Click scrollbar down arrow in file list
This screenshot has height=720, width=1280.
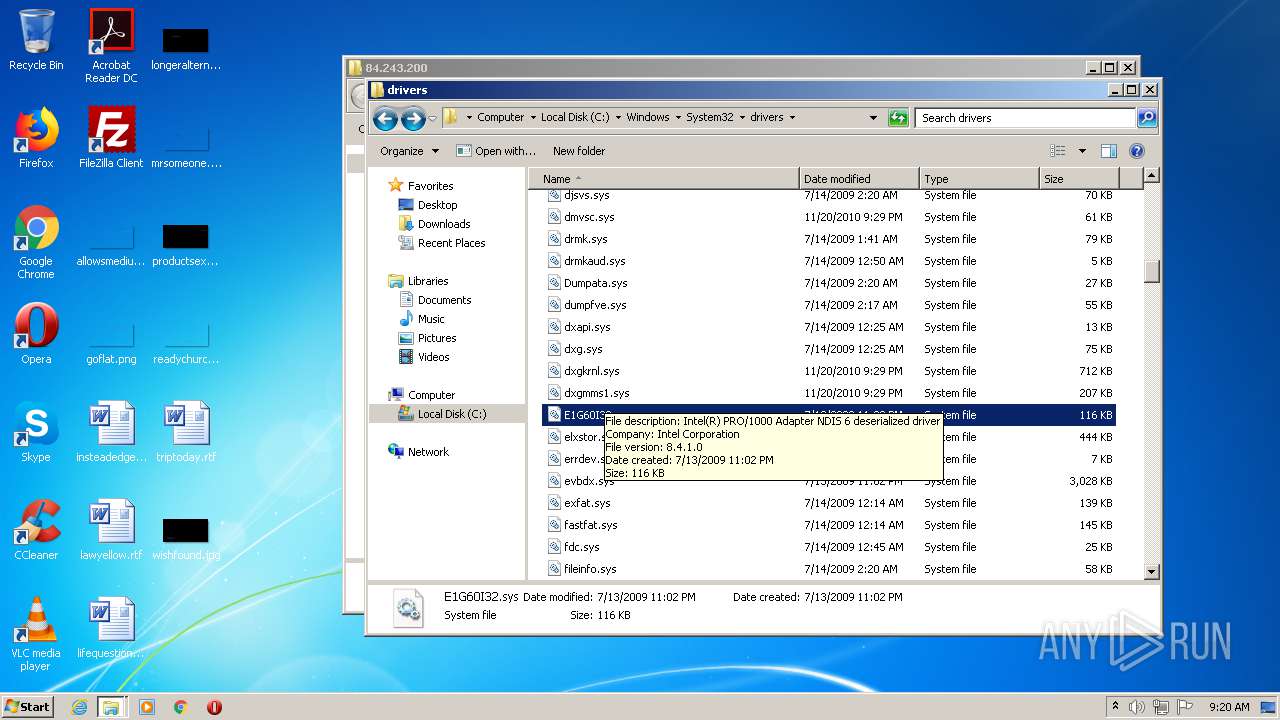pyautogui.click(x=1151, y=572)
